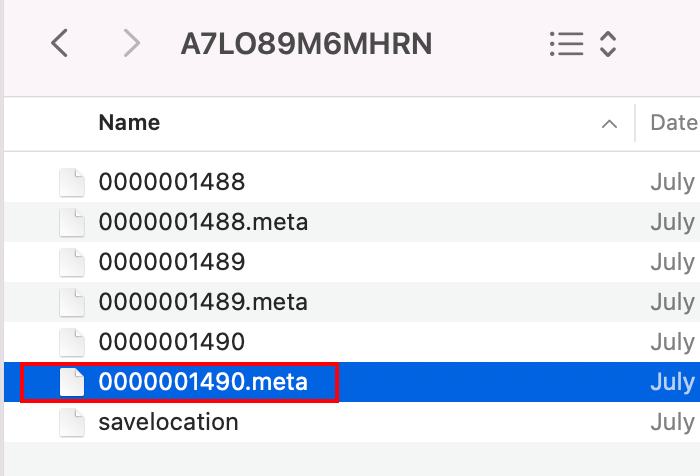Click the 0000001490 file icon
The width and height of the screenshot is (700, 476).
click(71, 342)
